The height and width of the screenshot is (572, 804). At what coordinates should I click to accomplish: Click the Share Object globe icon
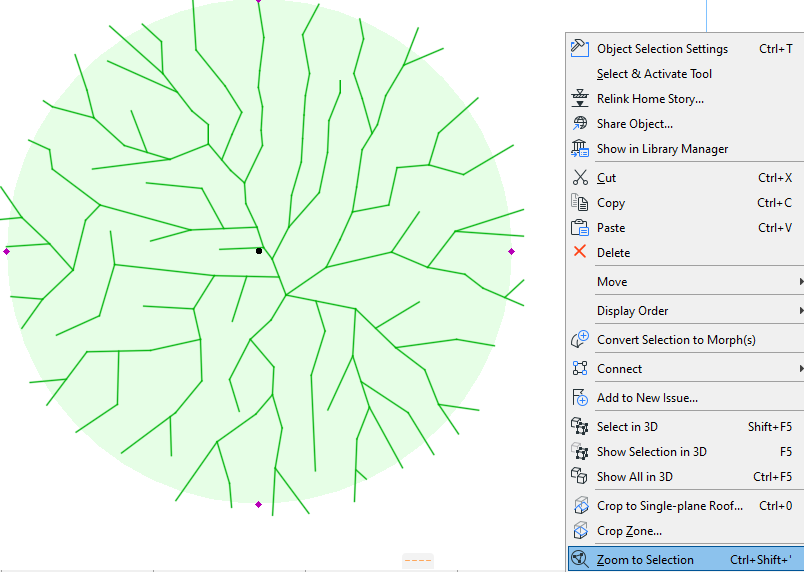click(x=580, y=124)
